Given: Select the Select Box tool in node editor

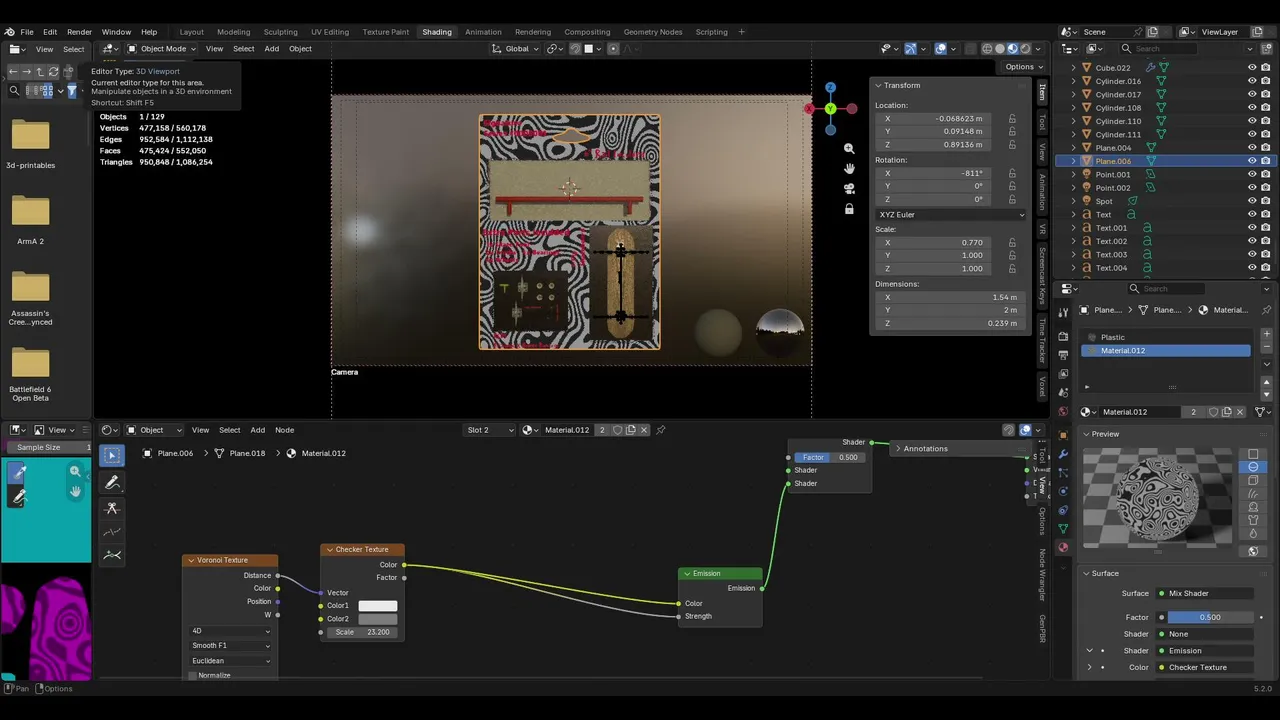Looking at the screenshot, I should coord(112,456).
